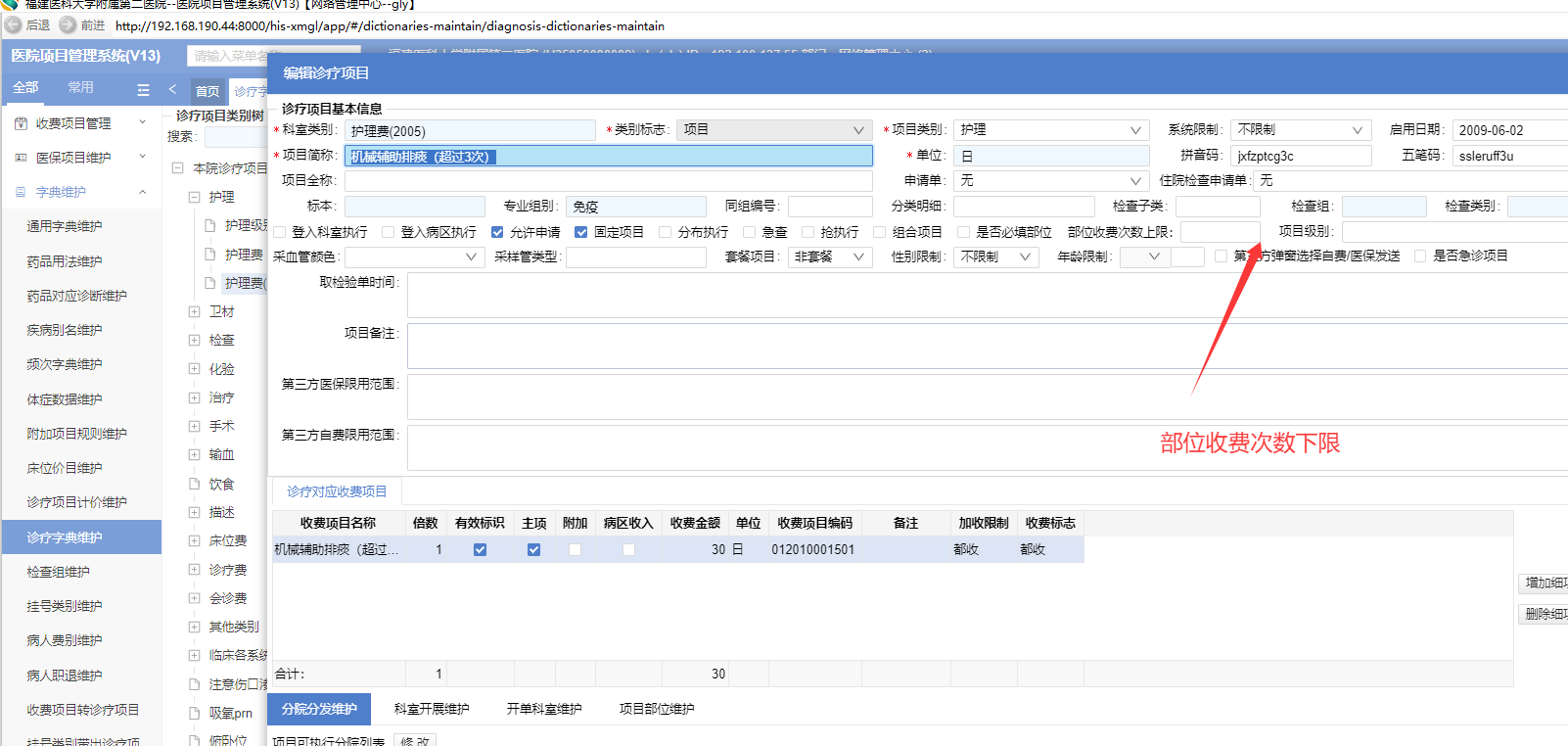Click the document icon beside 注意伤口
The width and height of the screenshot is (1568, 746).
tap(194, 684)
